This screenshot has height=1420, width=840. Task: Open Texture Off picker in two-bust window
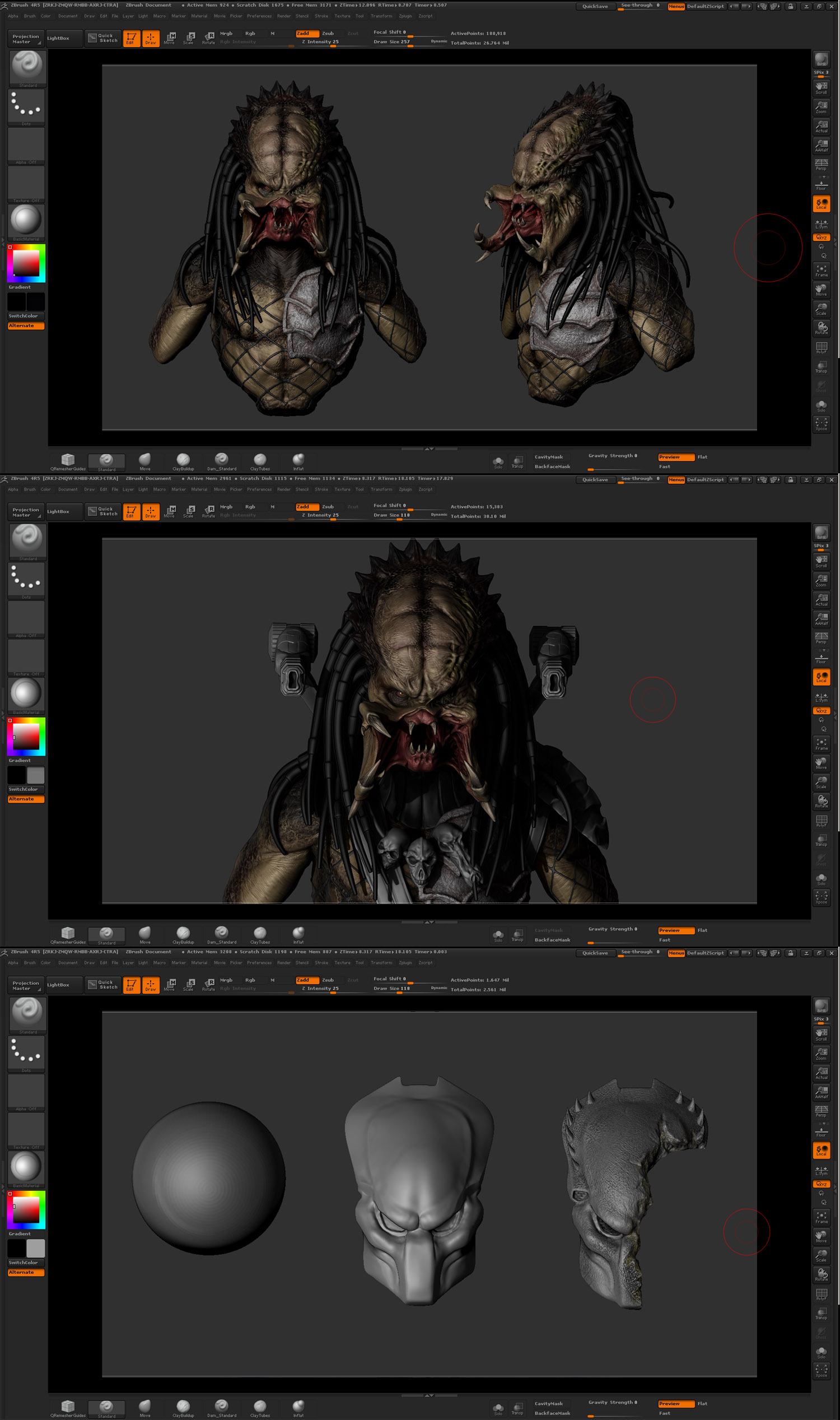point(27,184)
